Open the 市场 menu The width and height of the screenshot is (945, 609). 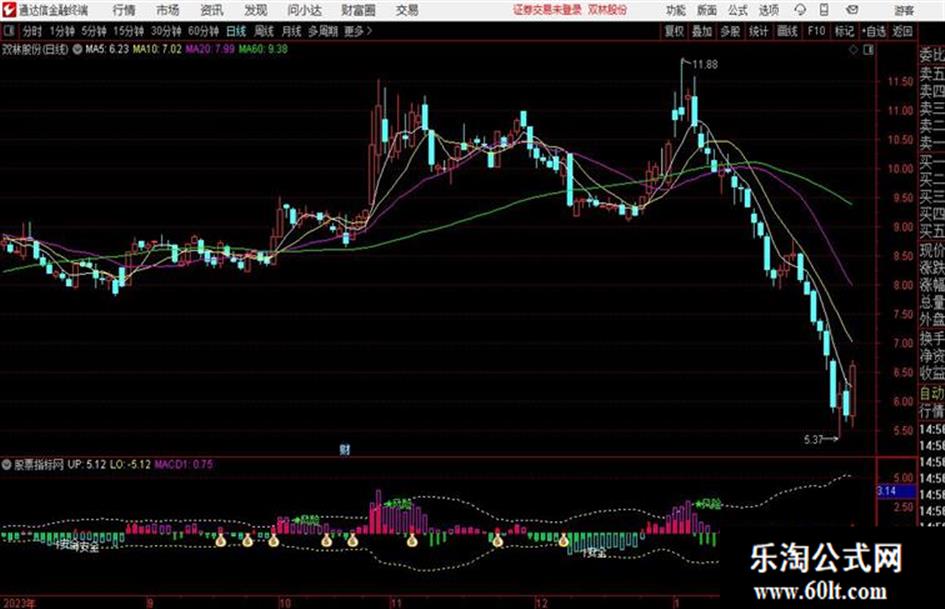tap(168, 10)
